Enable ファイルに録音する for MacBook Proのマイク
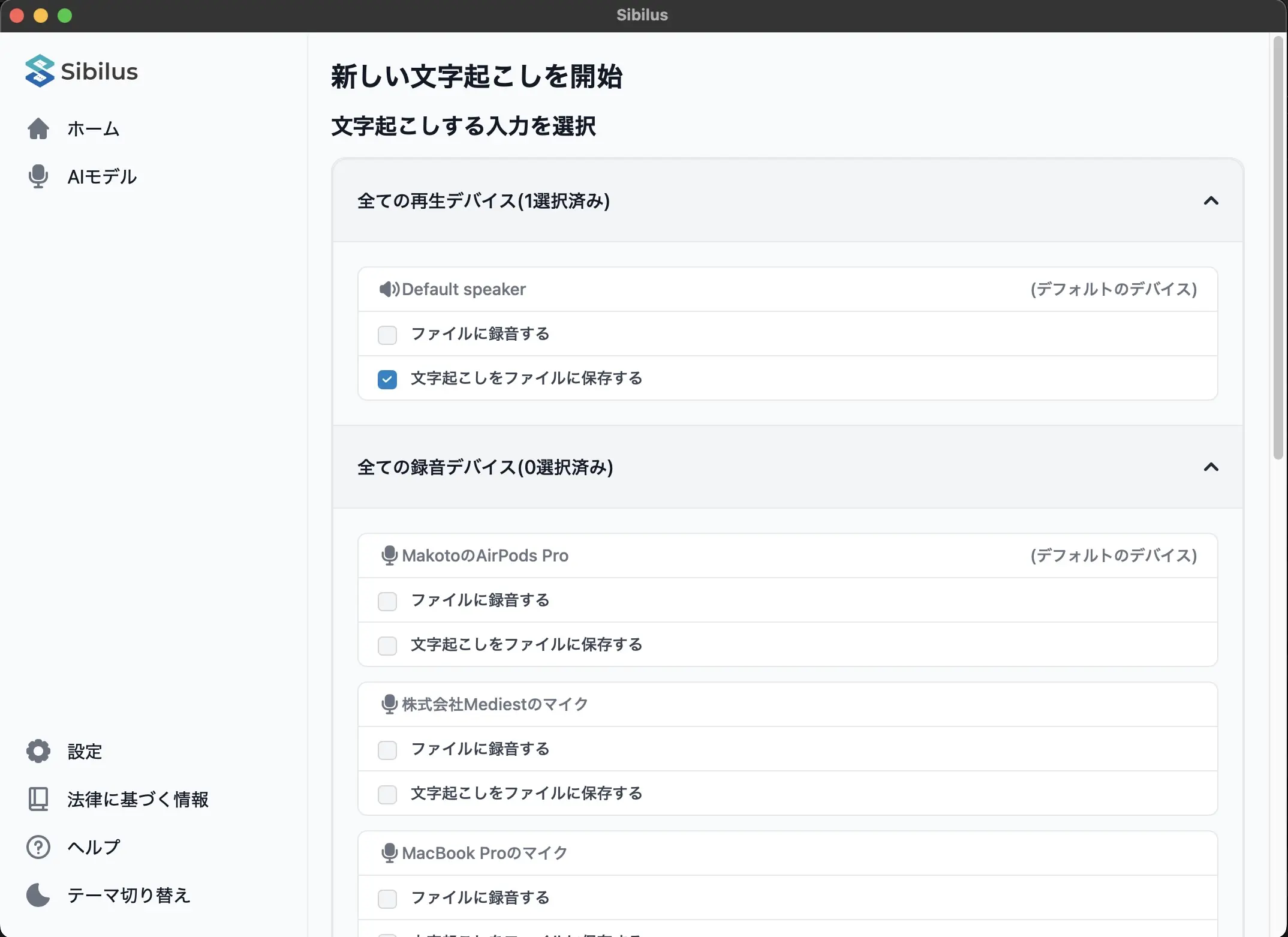 tap(387, 899)
